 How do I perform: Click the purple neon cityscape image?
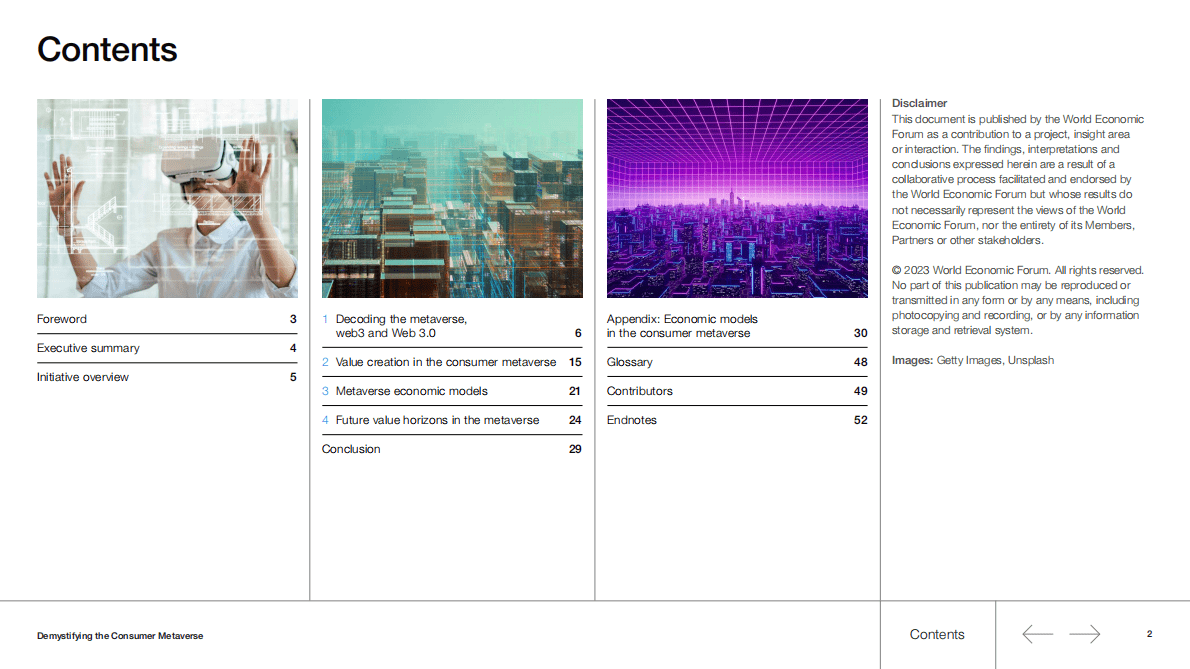737,198
